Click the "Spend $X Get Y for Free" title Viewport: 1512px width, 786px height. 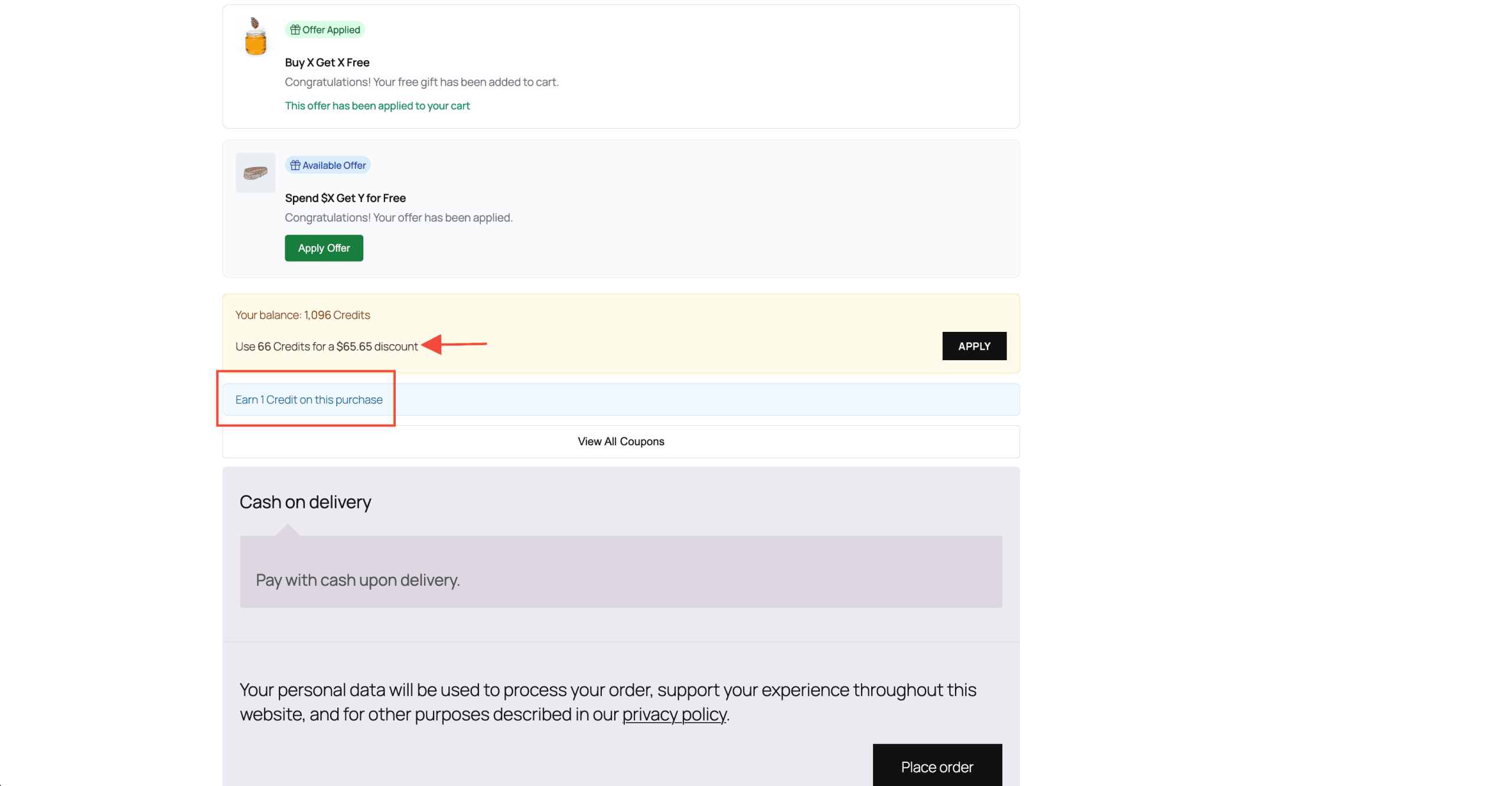(345, 198)
